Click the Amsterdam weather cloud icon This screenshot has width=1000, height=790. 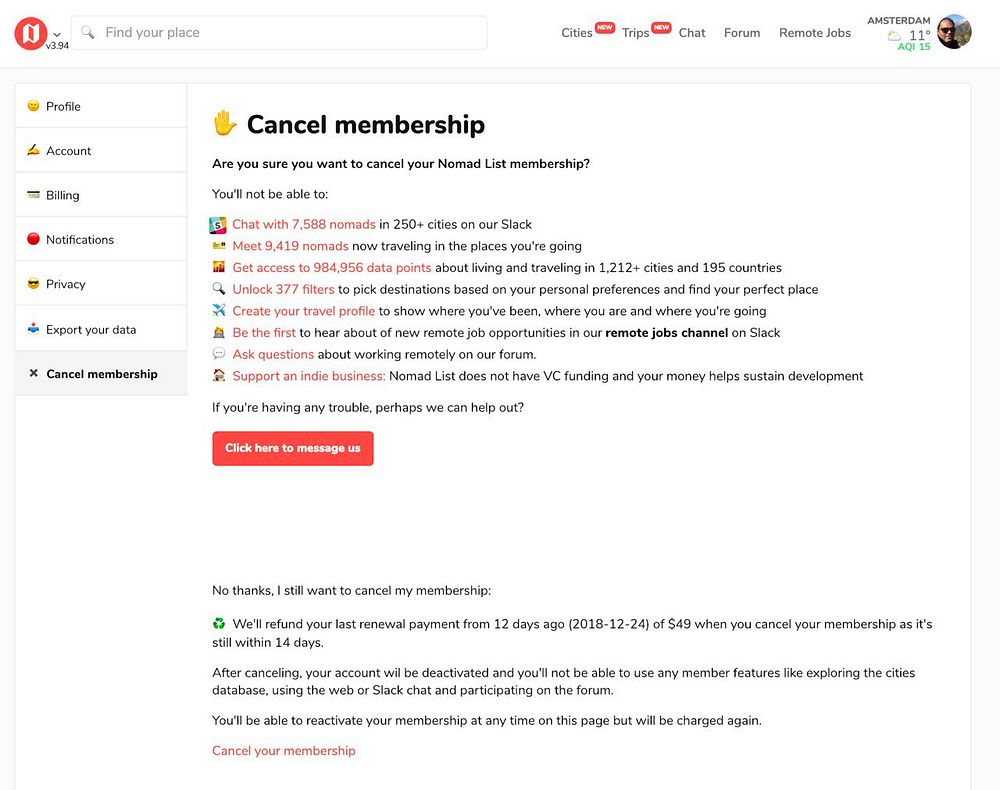(x=894, y=36)
